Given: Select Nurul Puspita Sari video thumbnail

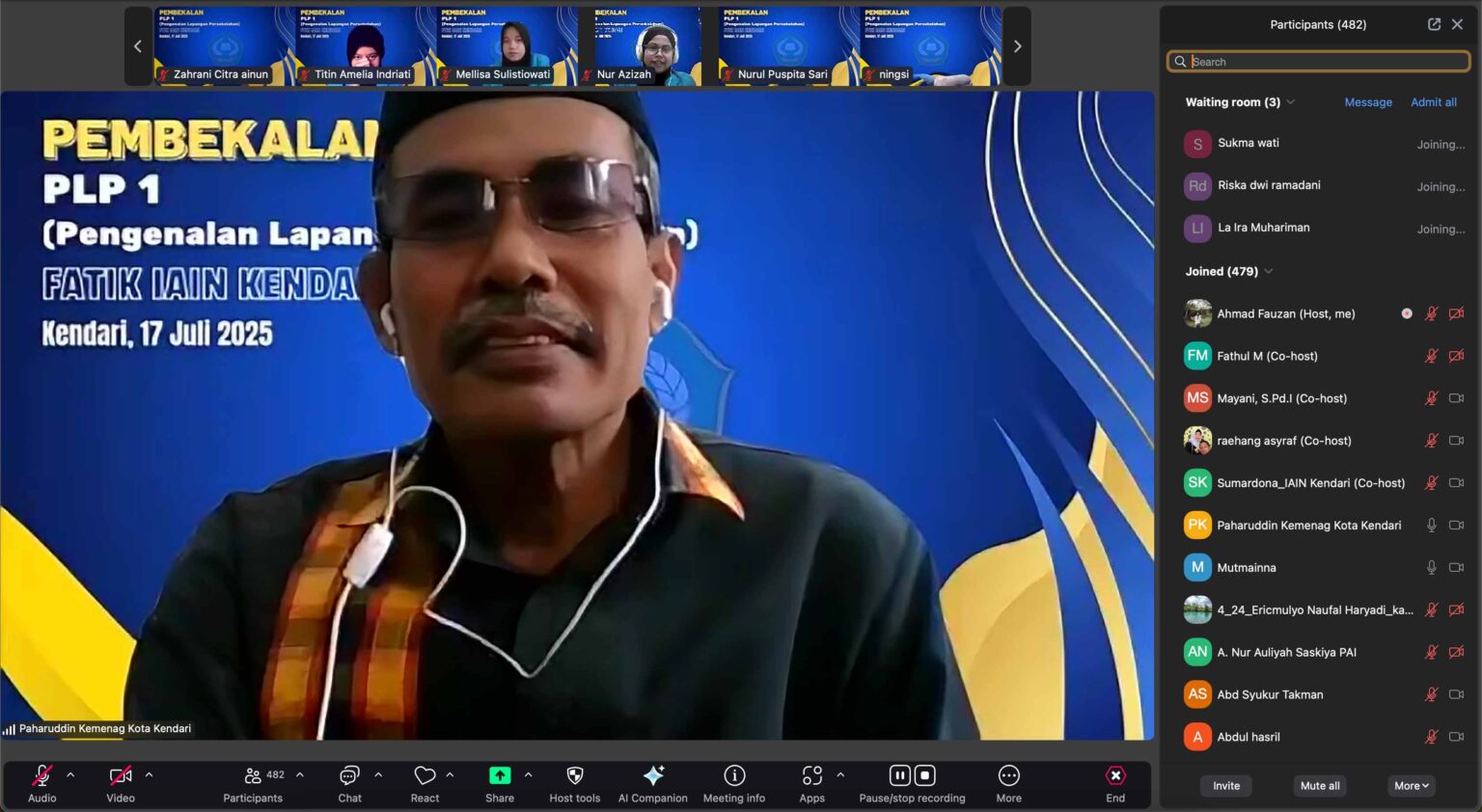Looking at the screenshot, I should point(788,46).
